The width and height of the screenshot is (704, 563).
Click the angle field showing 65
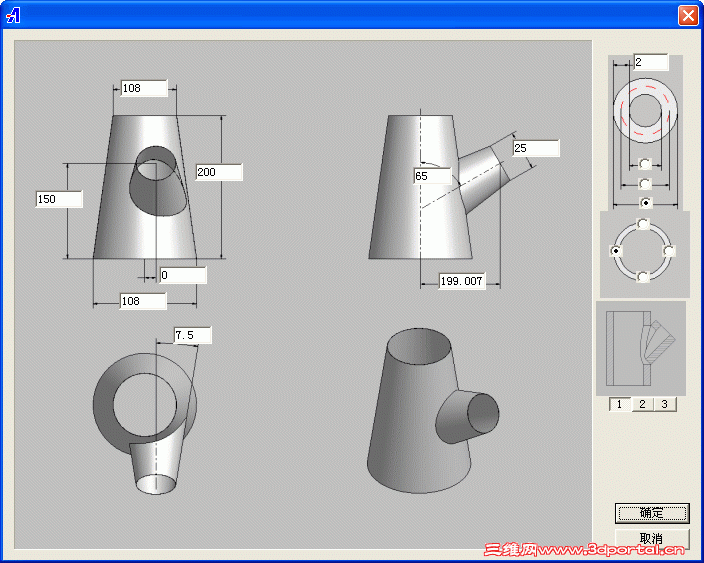point(432,176)
